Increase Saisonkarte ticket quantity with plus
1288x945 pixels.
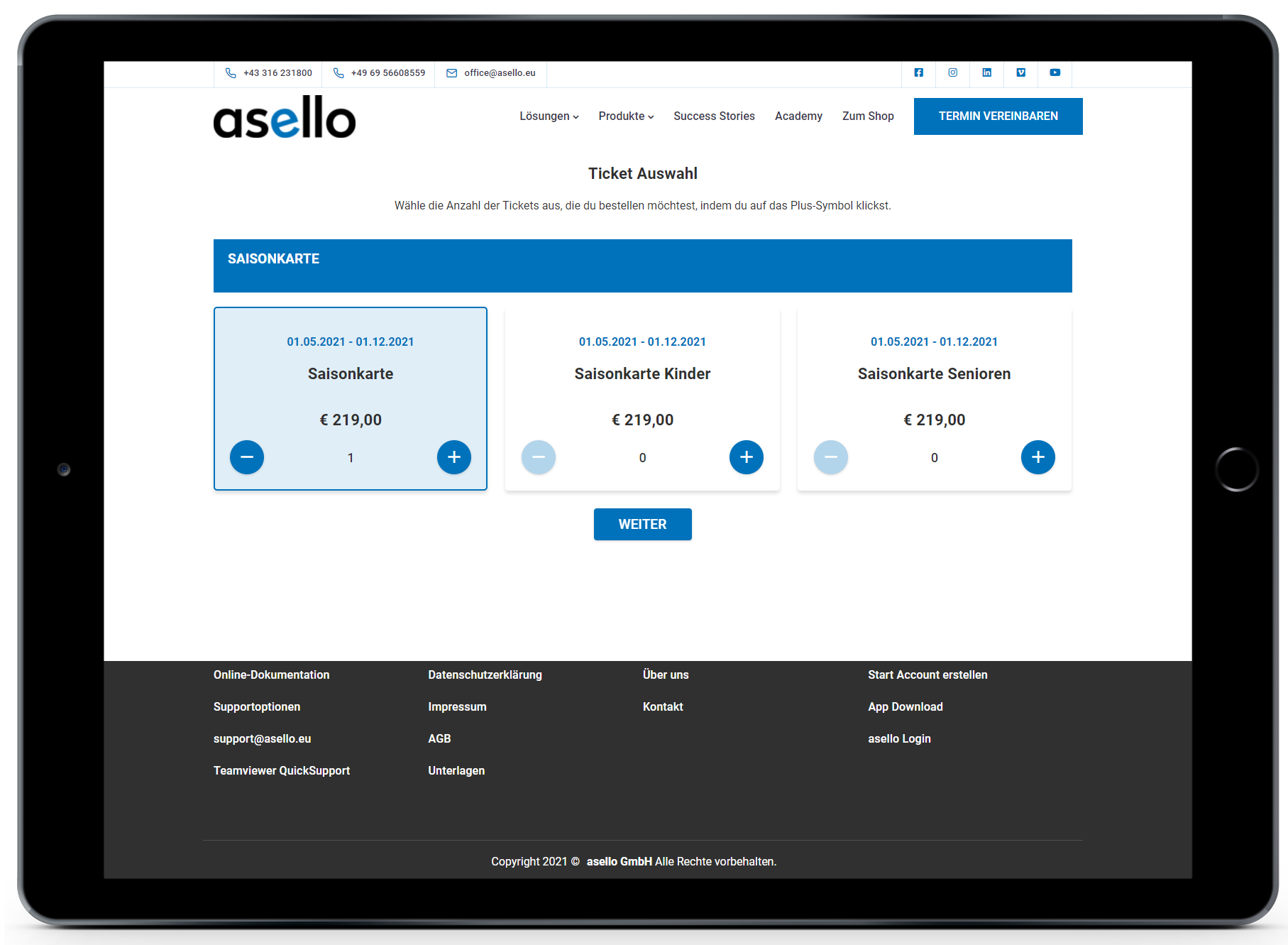click(x=454, y=457)
